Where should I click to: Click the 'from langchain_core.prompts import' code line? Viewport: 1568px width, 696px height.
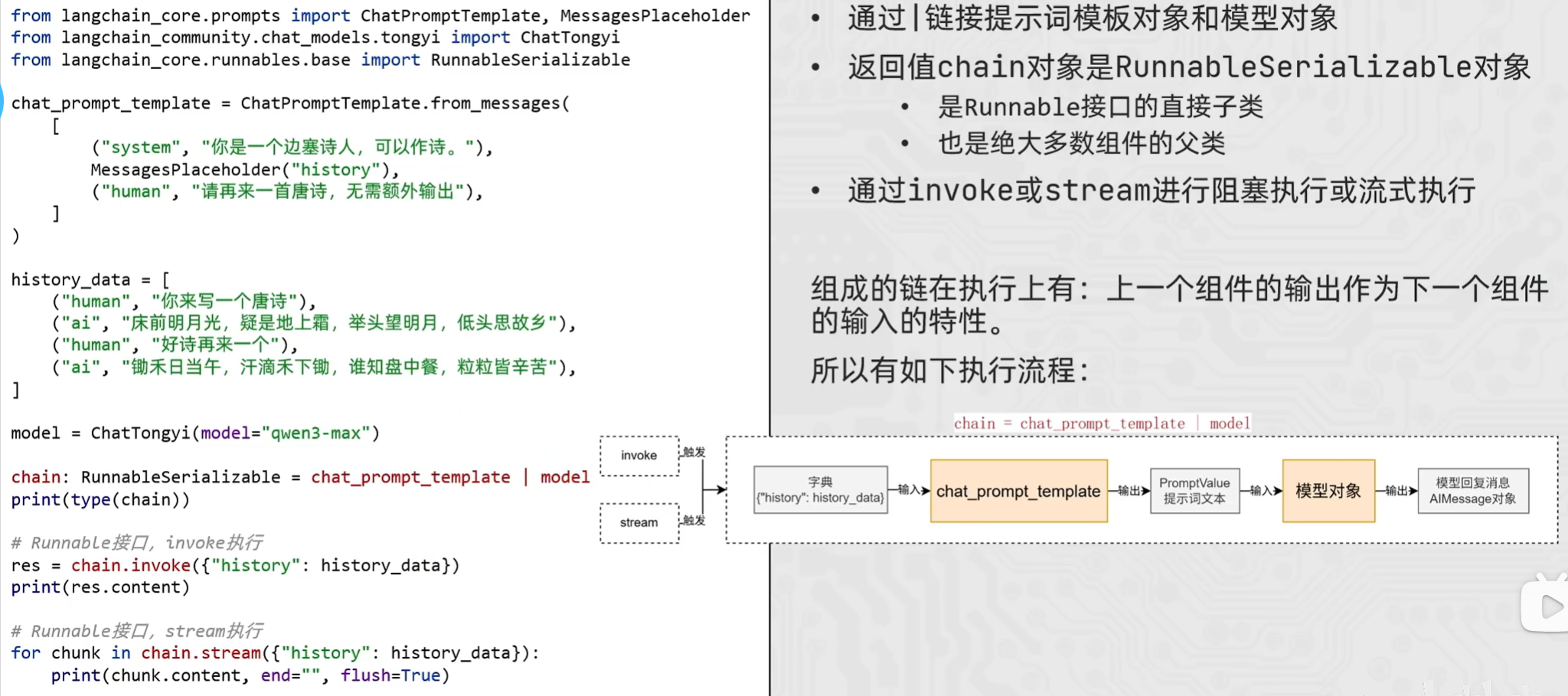pyautogui.click(x=381, y=15)
